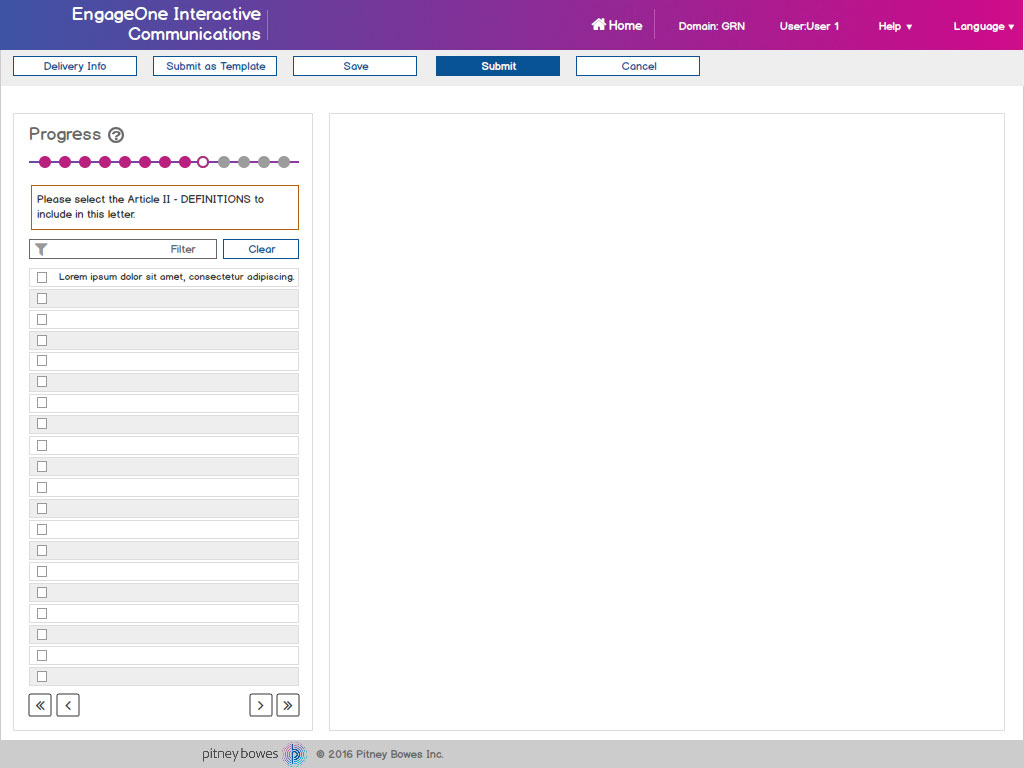Clear the filter with Clear button
Viewport: 1024px width, 768px height.
tap(261, 249)
